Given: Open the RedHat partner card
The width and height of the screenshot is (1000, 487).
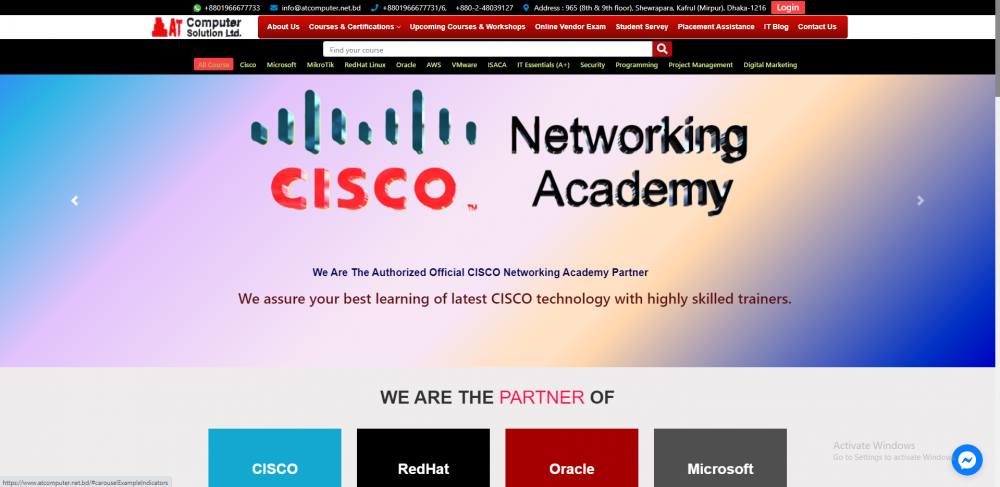Looking at the screenshot, I should point(423,458).
